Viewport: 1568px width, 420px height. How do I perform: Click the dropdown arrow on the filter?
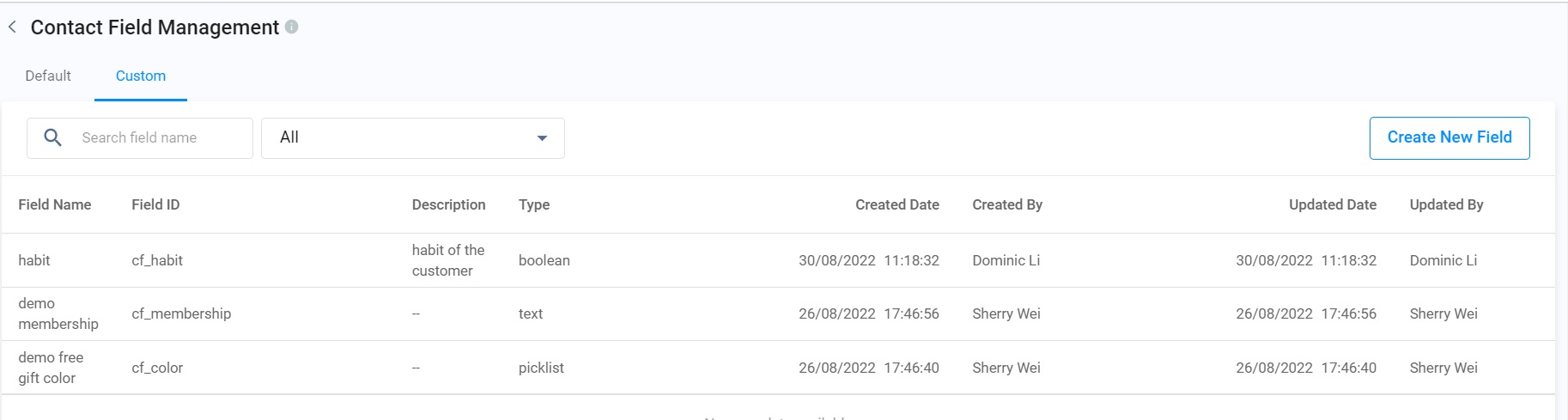542,138
